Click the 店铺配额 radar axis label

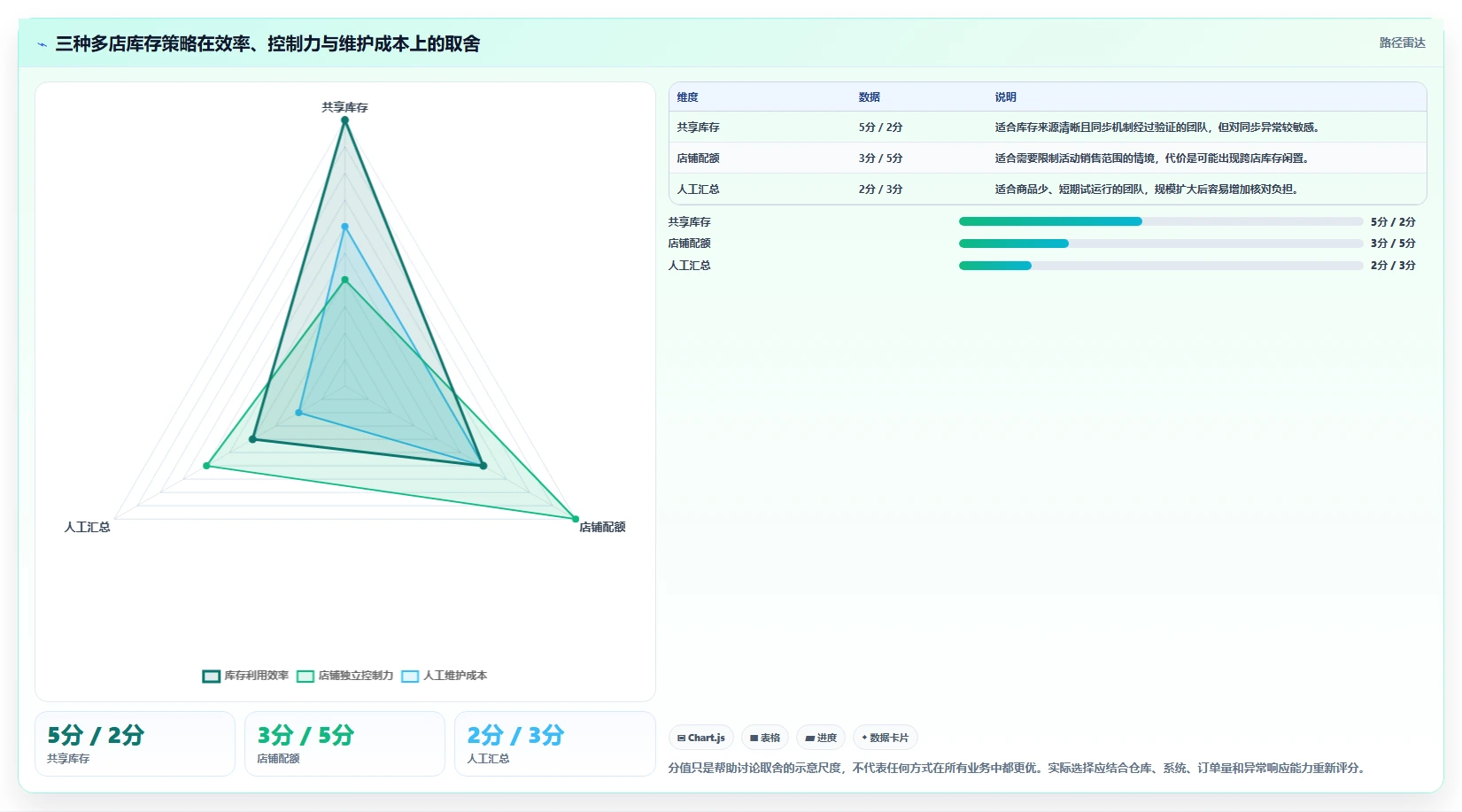click(602, 527)
